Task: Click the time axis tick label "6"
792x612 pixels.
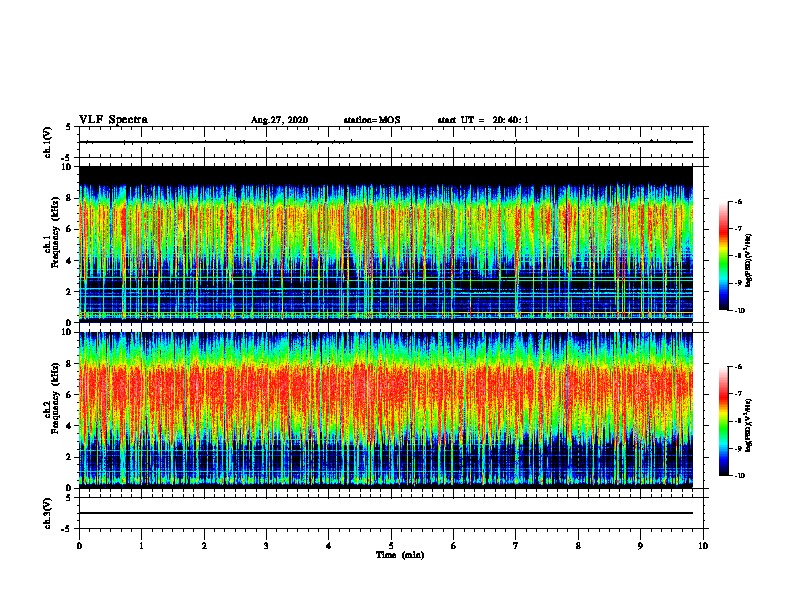Action: click(454, 546)
